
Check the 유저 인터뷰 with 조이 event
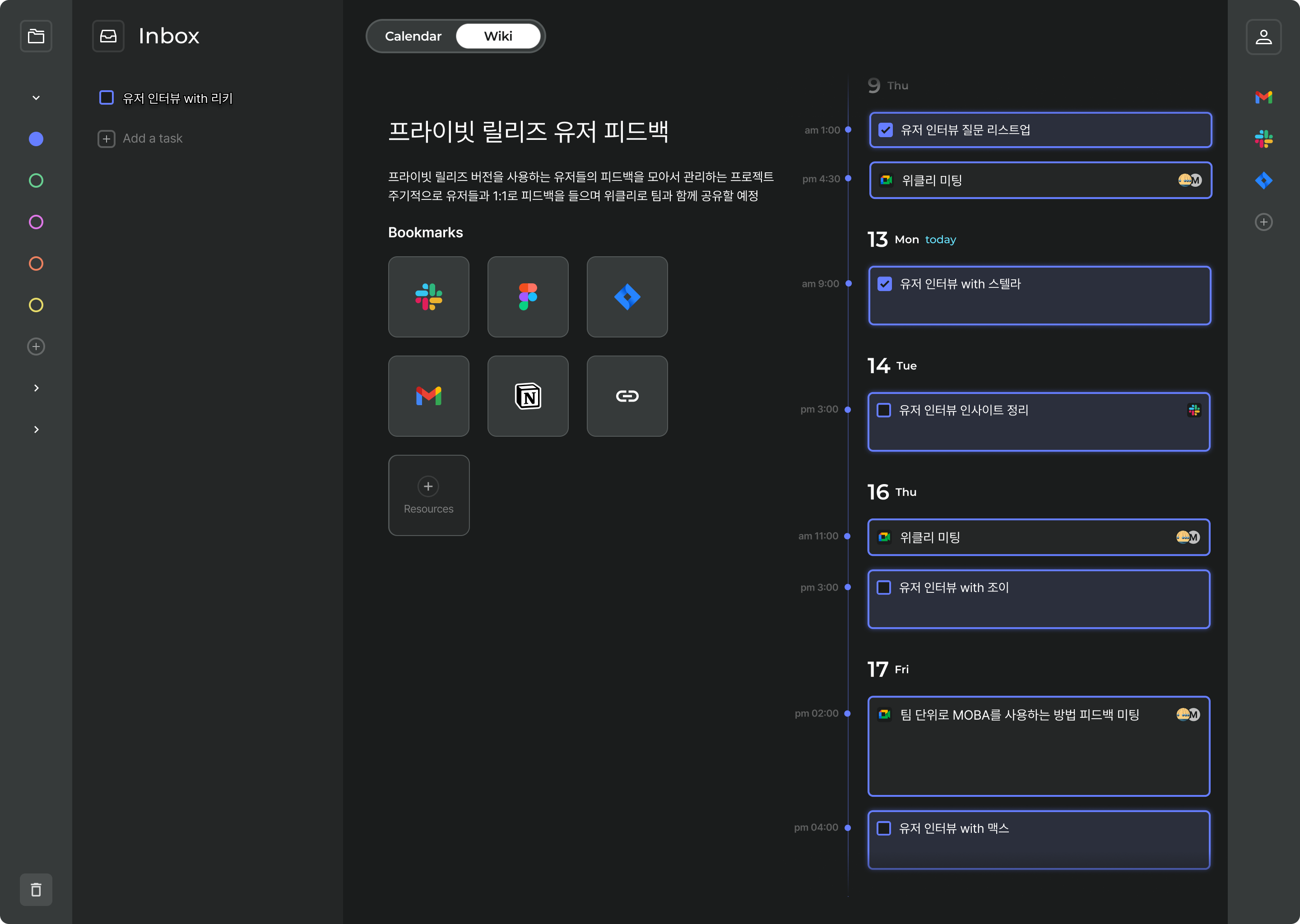tap(884, 587)
